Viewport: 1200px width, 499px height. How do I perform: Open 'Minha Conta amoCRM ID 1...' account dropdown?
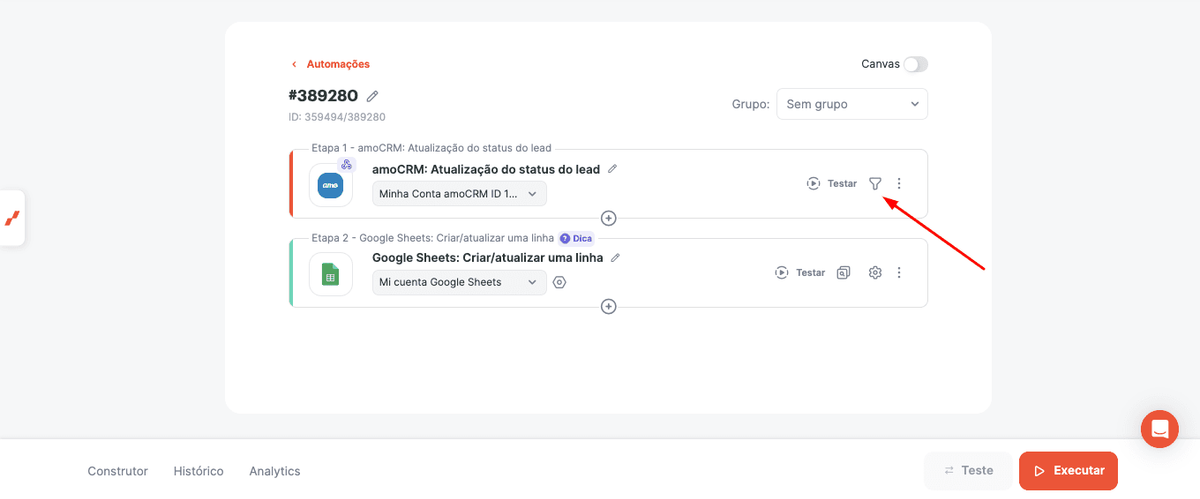pos(459,194)
